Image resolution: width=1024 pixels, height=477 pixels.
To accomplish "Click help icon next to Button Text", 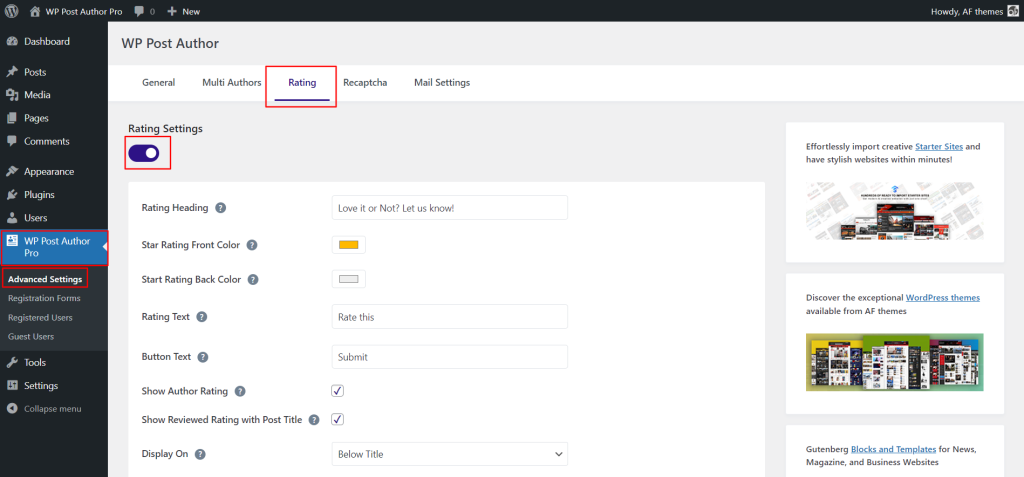I will [203, 357].
